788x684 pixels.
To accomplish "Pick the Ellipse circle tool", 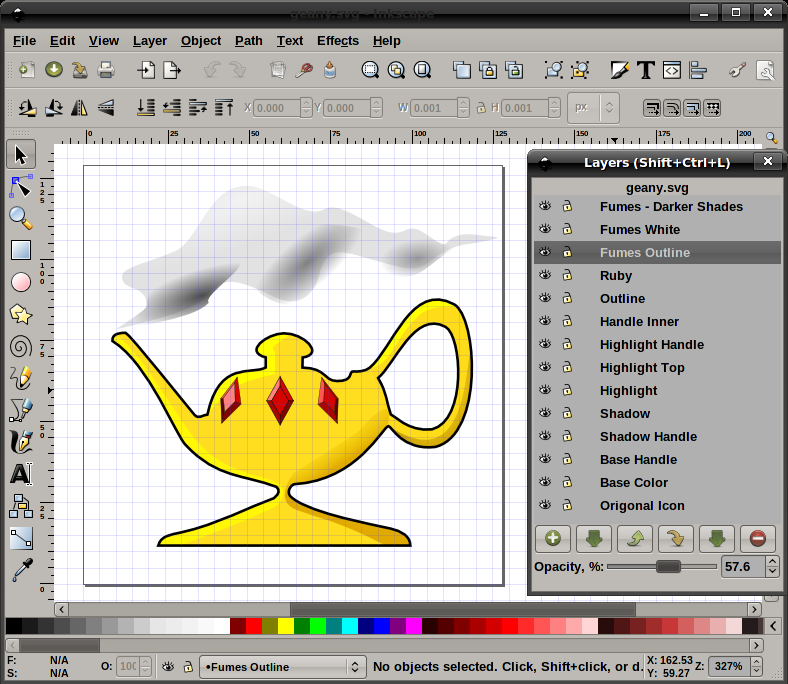I will 21,282.
